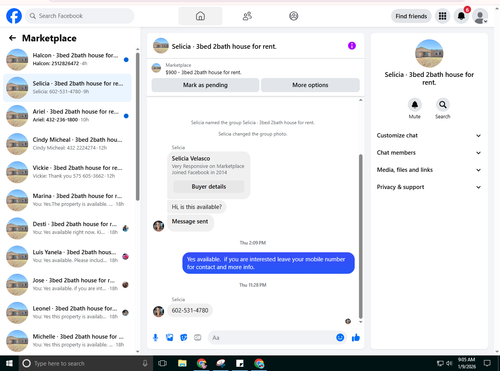Viewport: 500px width, 371px height.
Task: Click the 602-531-4780 message bubble
Action: point(190,310)
